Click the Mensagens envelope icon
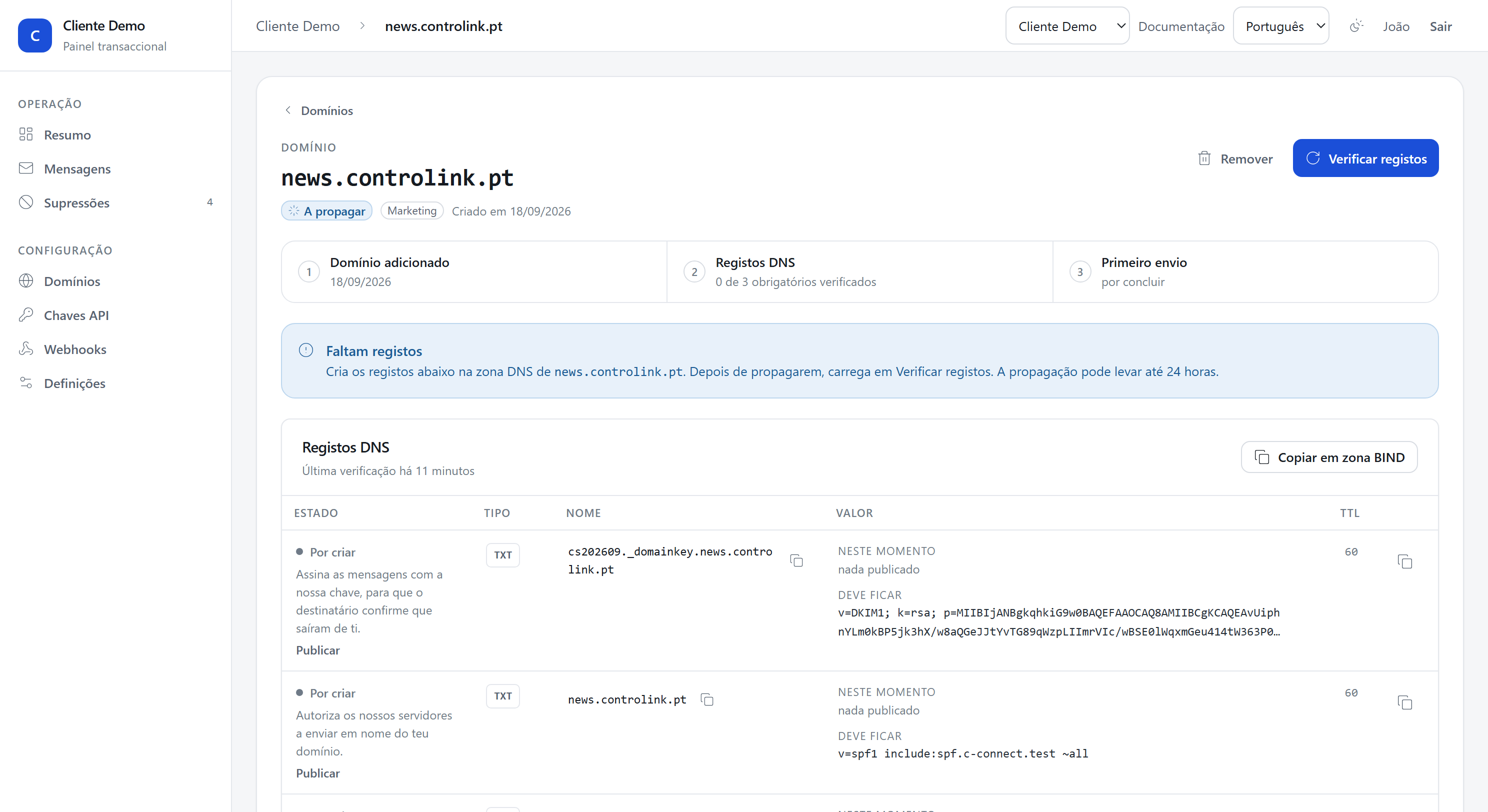The height and width of the screenshot is (812, 1488). pyautogui.click(x=26, y=168)
